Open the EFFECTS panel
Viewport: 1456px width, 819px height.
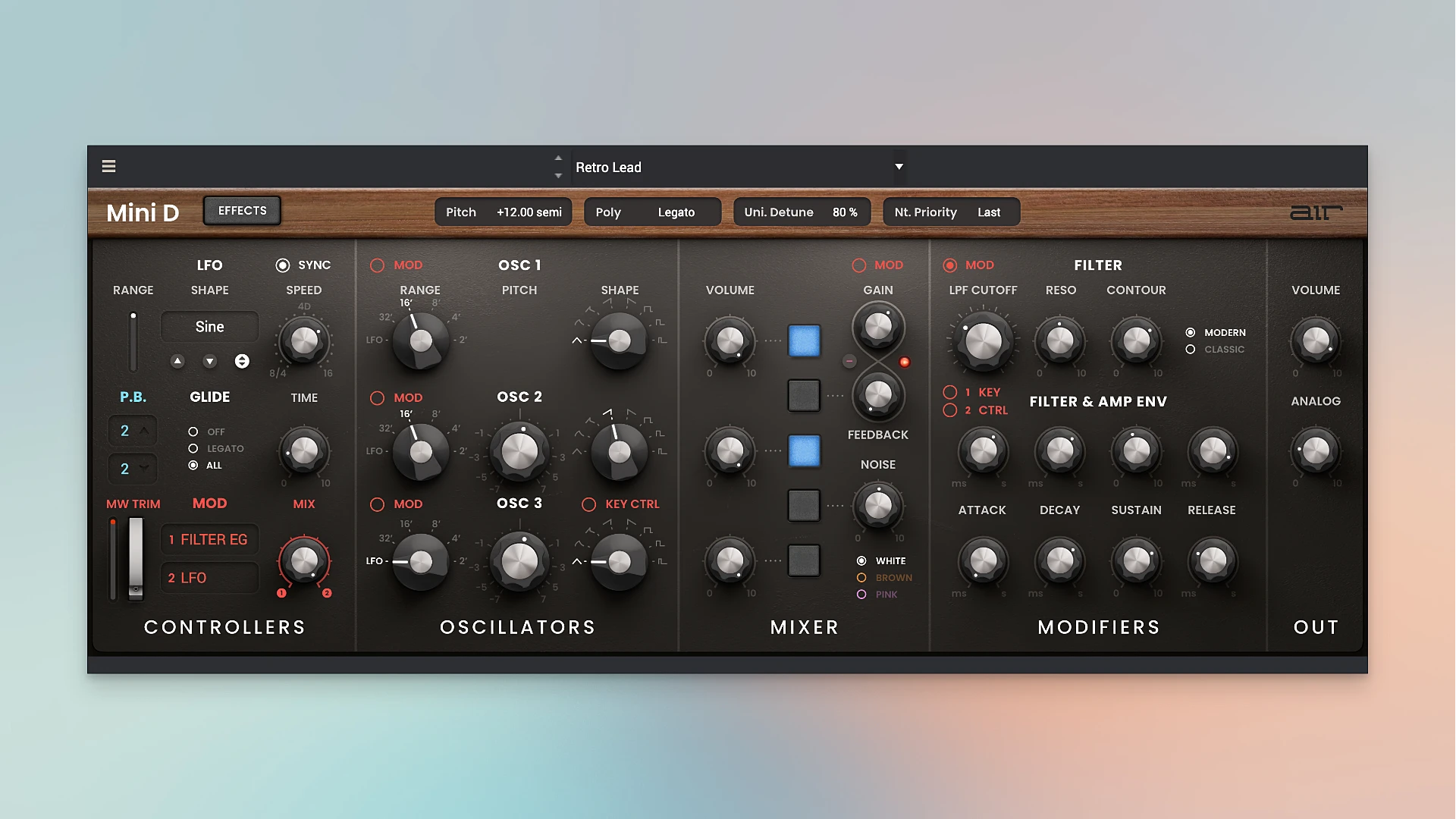pyautogui.click(x=241, y=210)
